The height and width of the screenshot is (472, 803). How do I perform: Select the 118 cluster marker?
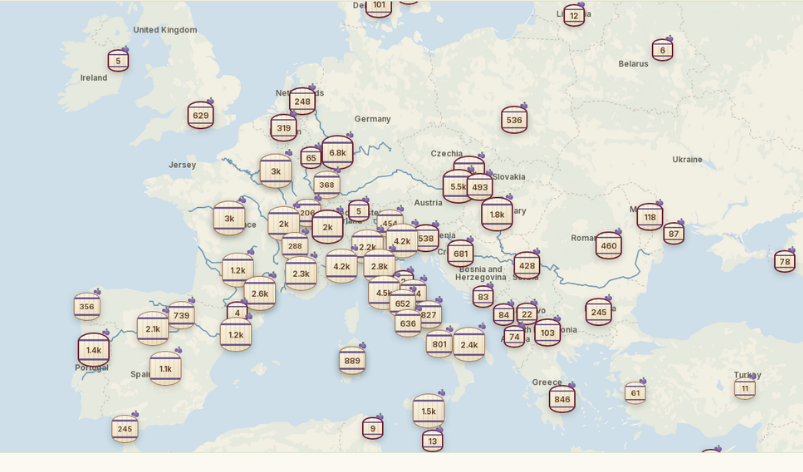coord(650,217)
